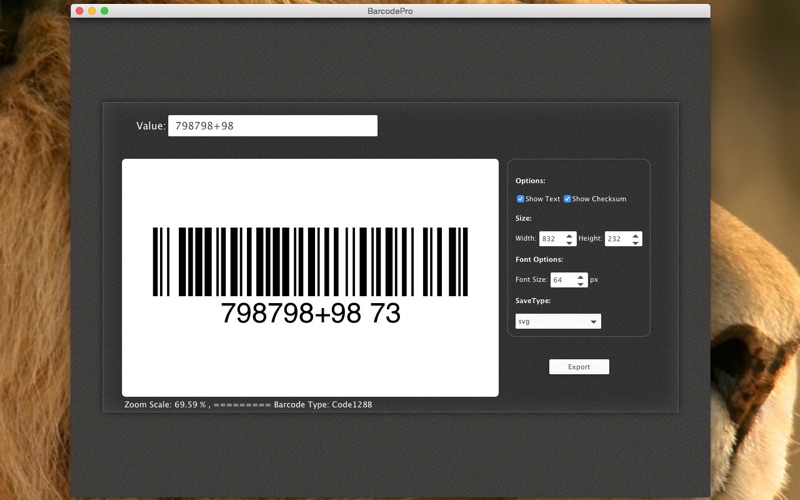Decrease Height with the down arrow
Viewport: 800px width, 500px height.
coord(636,242)
